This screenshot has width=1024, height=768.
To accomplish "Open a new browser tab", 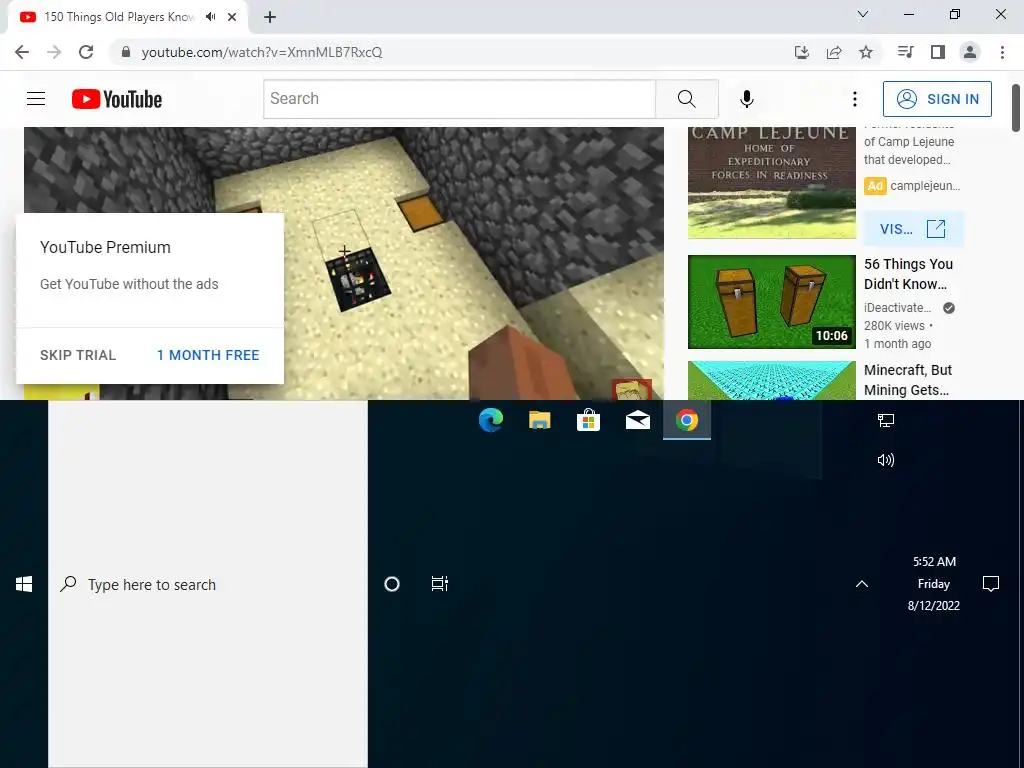I will (270, 17).
